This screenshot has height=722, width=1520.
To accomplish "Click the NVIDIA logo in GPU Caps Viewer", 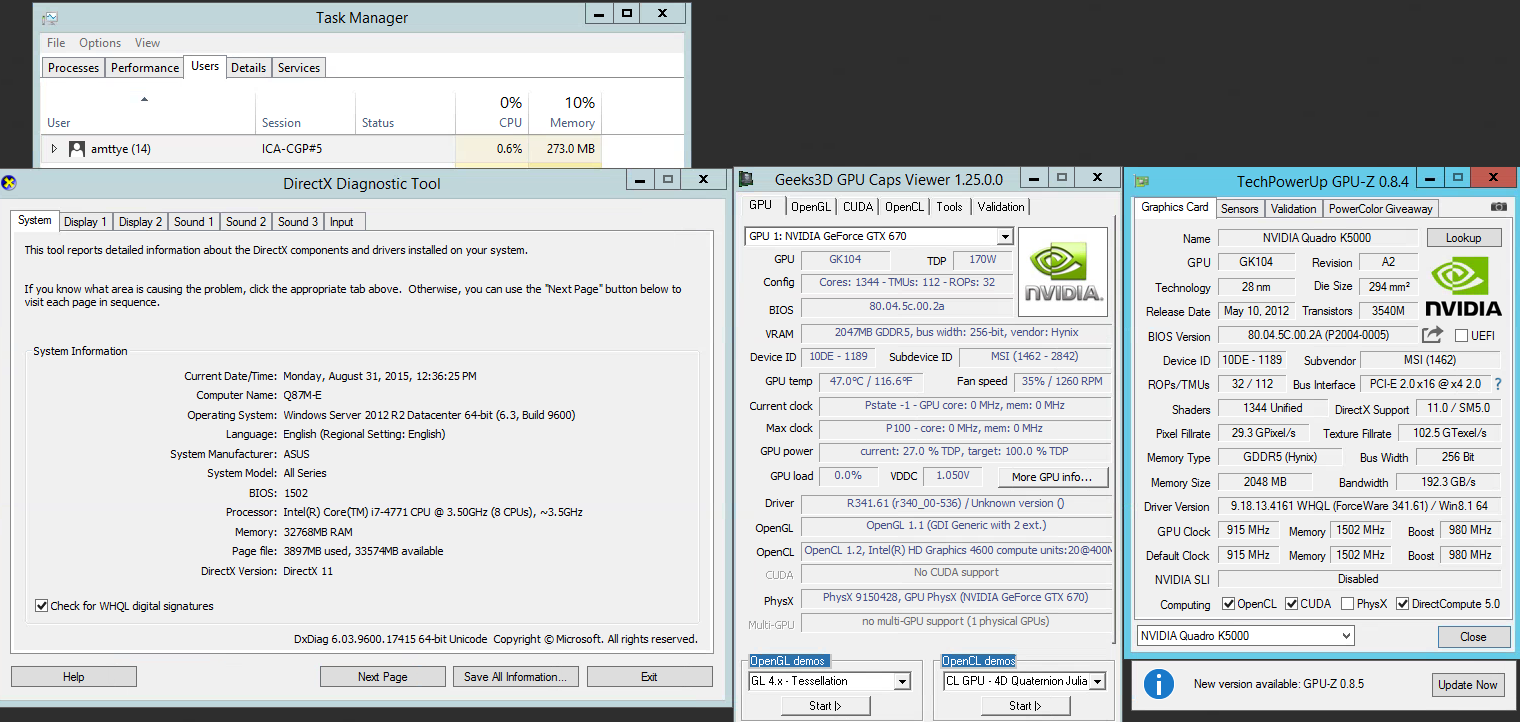I will point(1062,272).
